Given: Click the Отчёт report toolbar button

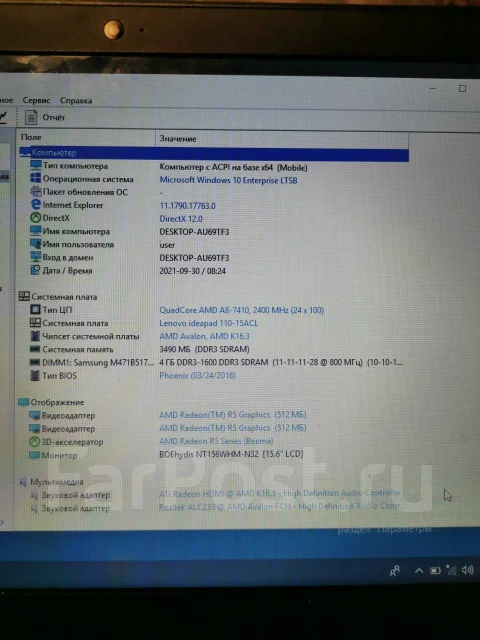Looking at the screenshot, I should (45, 118).
